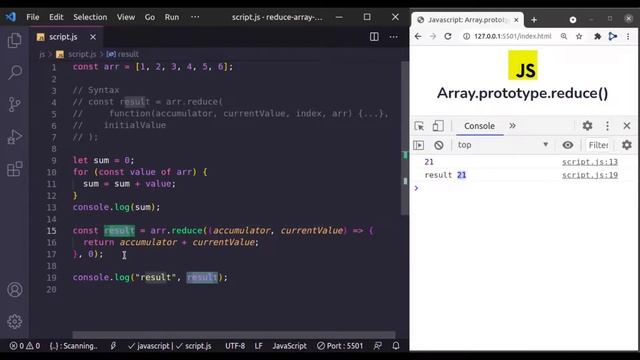The width and height of the screenshot is (640, 360).
Task: Open the Selection menu
Action: [x=90, y=17]
